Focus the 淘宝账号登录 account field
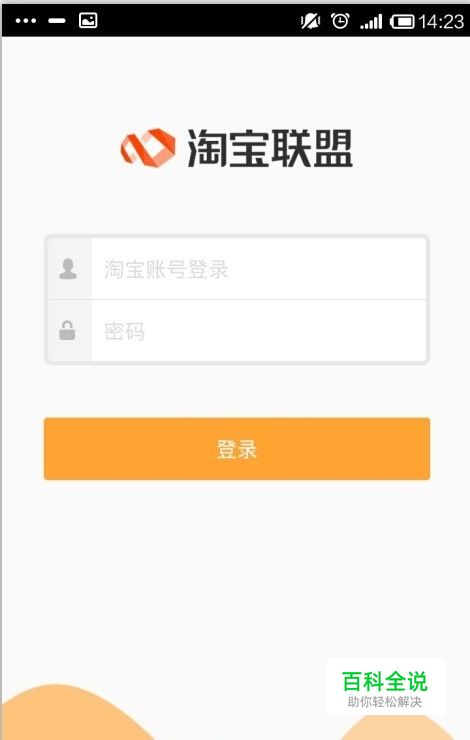 click(x=259, y=269)
